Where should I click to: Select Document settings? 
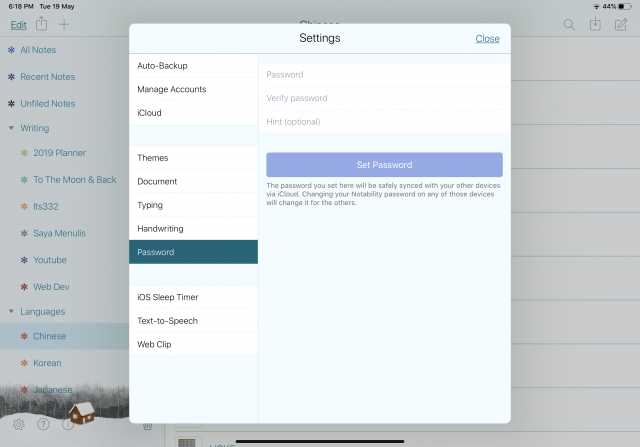193,182
